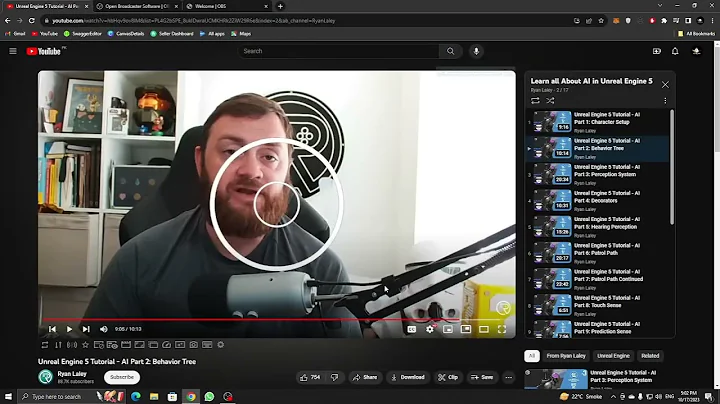Open the All Bookmarks folder
This screenshot has width=720, height=404.
[x=697, y=34]
